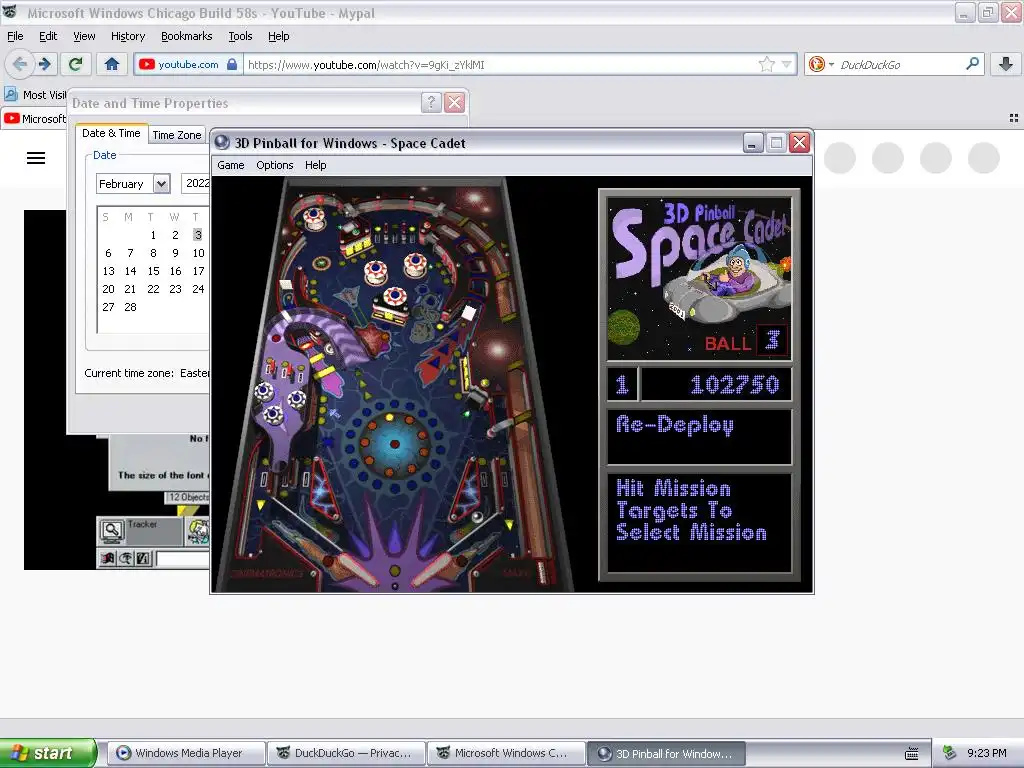
Task: Select the Microsoft YouTube browser tab
Action: click(35, 118)
